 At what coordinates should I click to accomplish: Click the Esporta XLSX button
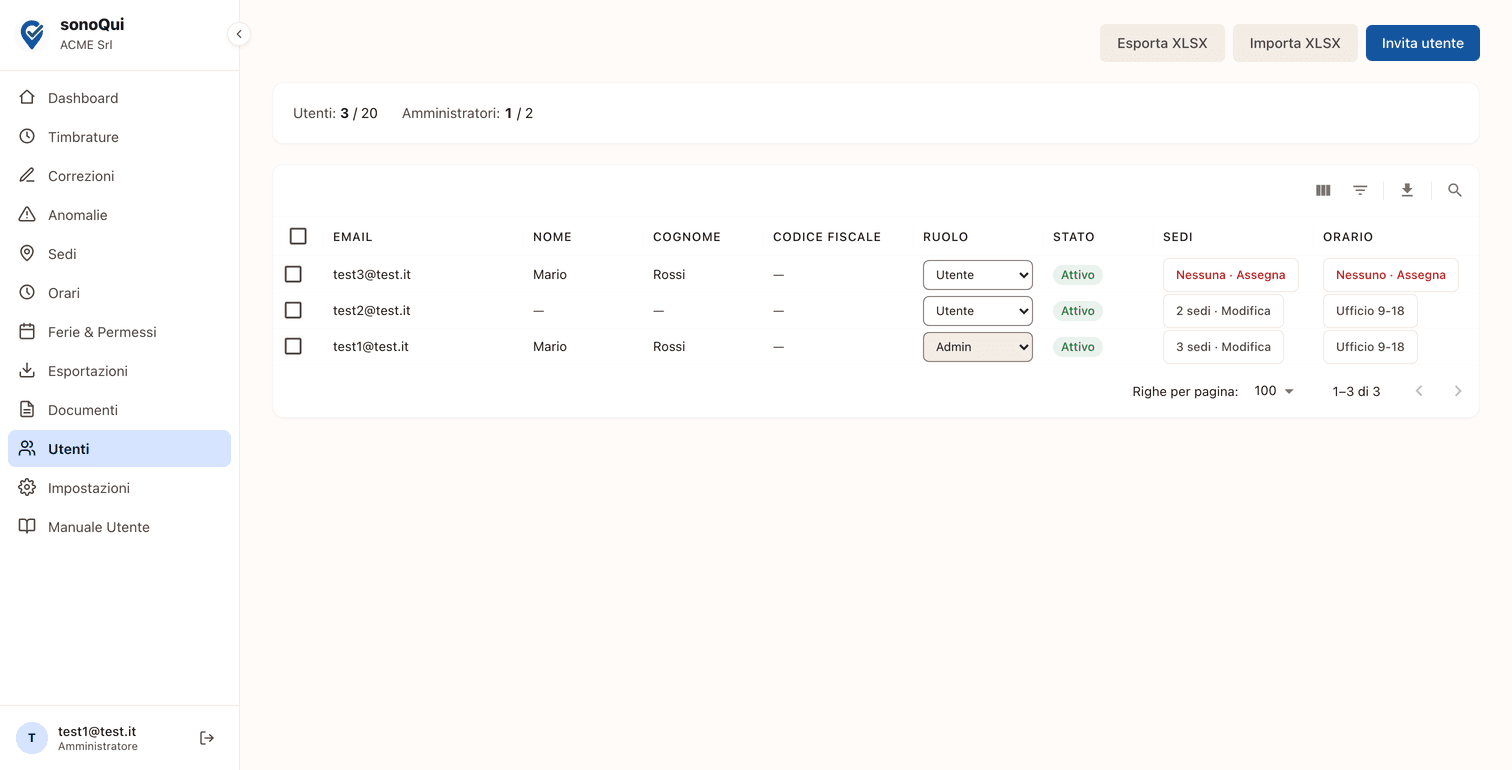pyautogui.click(x=1162, y=43)
